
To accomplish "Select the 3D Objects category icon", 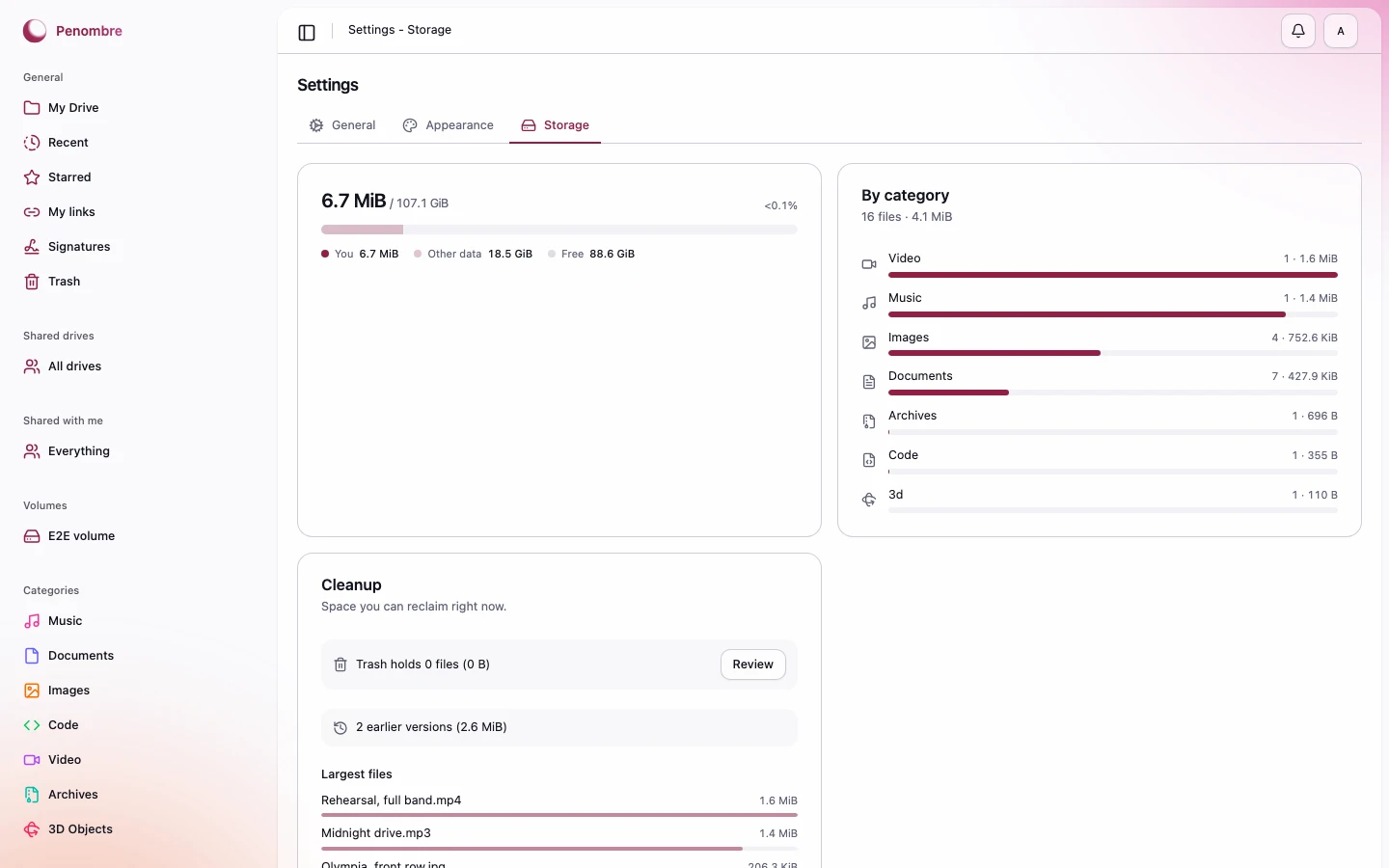I will coord(32,829).
